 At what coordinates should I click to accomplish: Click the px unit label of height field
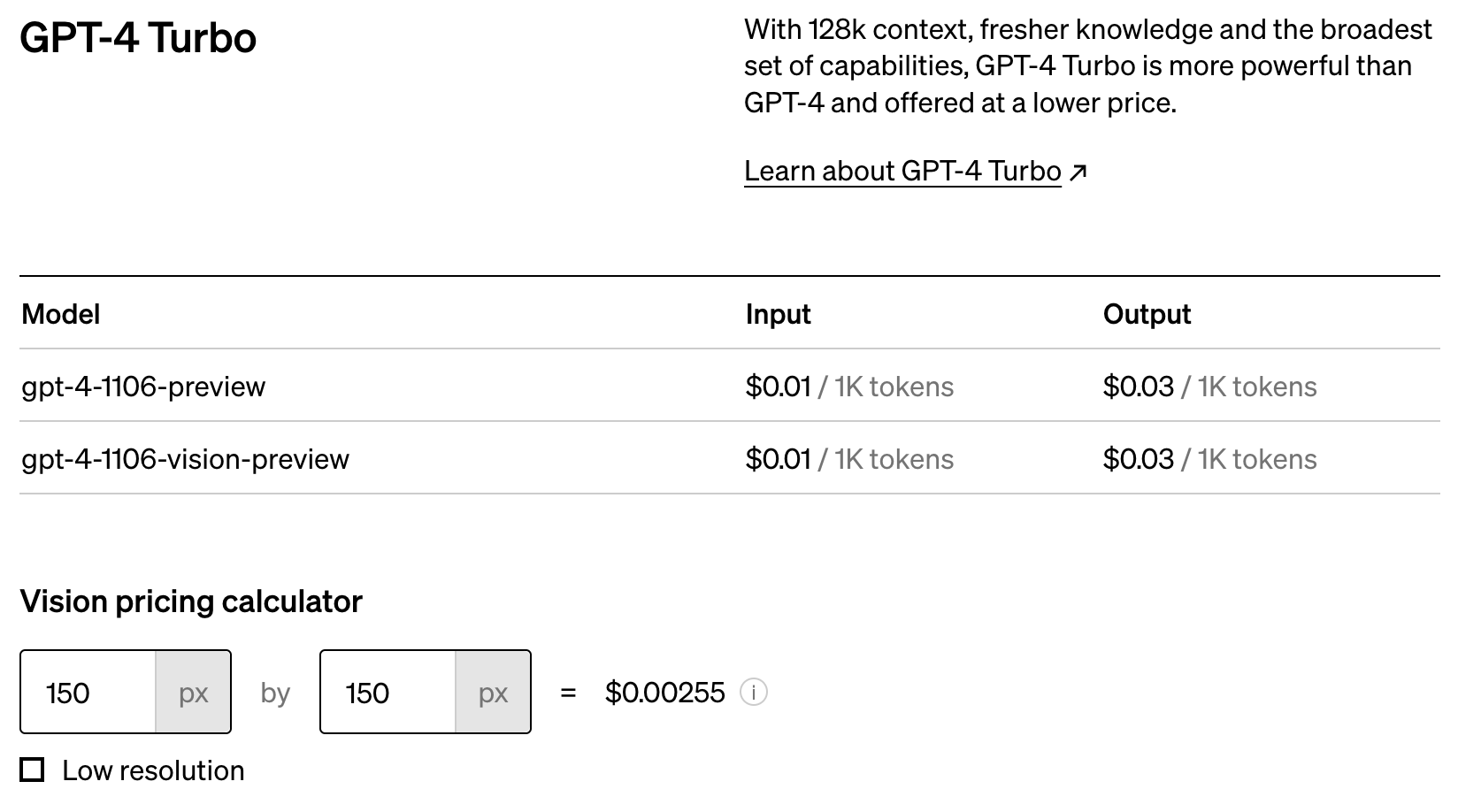493,693
